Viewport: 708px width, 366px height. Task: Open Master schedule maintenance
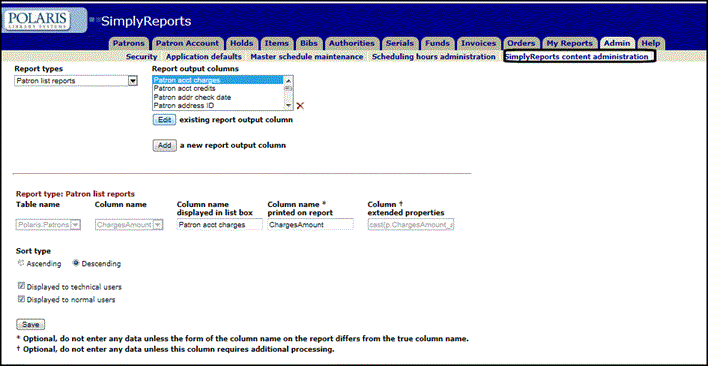tap(307, 57)
